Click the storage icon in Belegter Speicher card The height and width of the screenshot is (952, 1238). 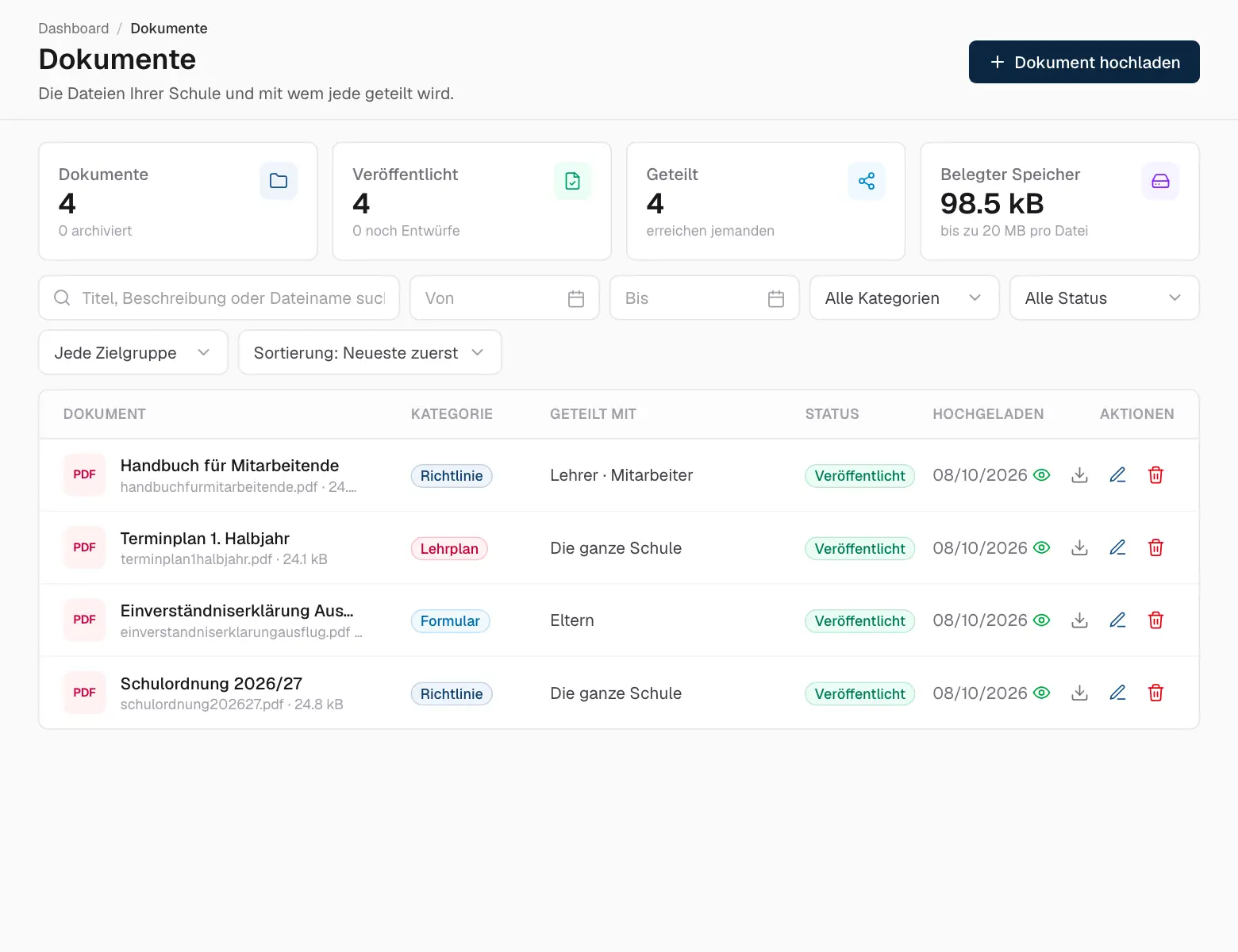tap(1160, 181)
